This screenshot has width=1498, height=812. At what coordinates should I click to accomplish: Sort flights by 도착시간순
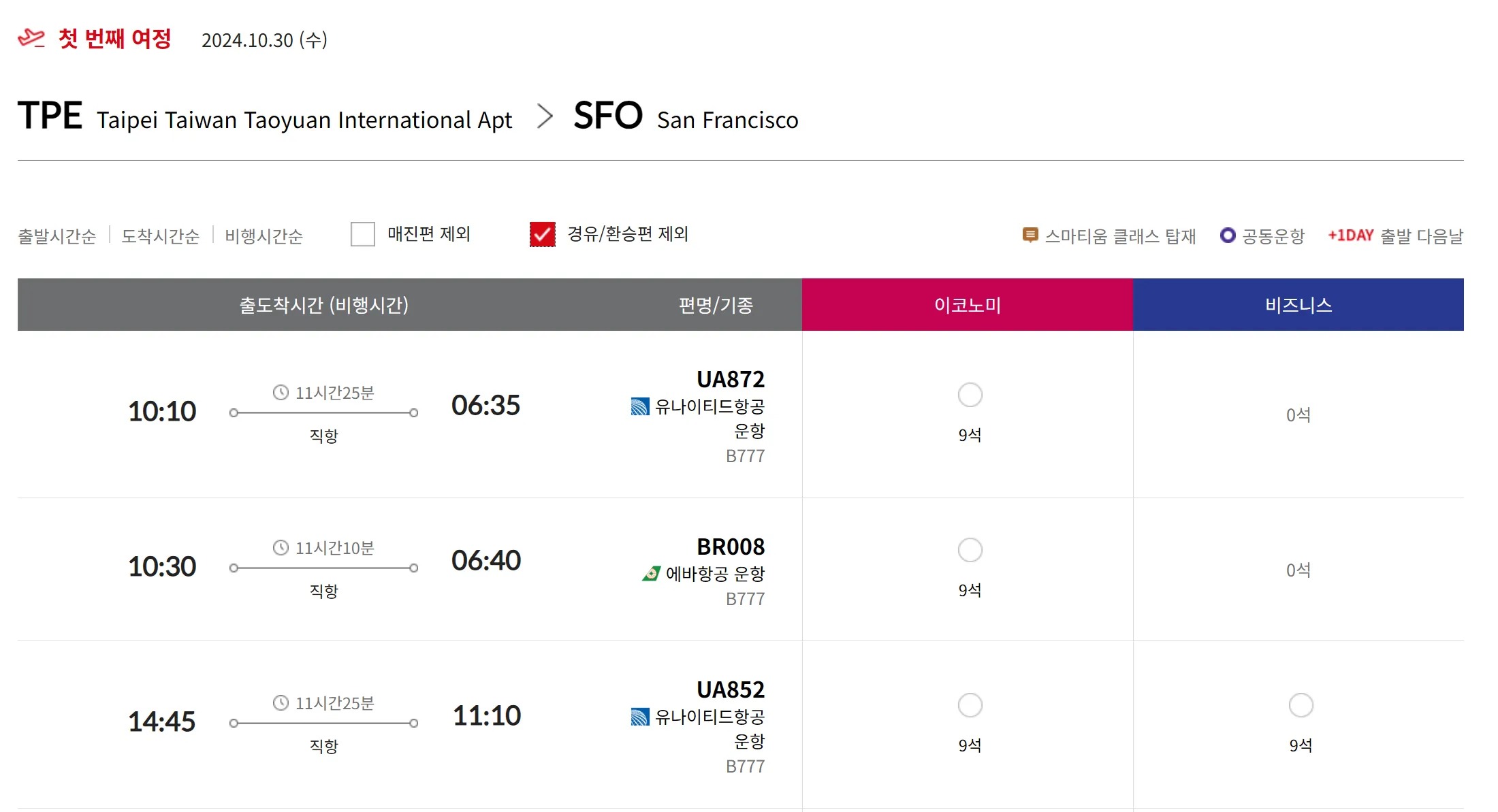tap(161, 236)
